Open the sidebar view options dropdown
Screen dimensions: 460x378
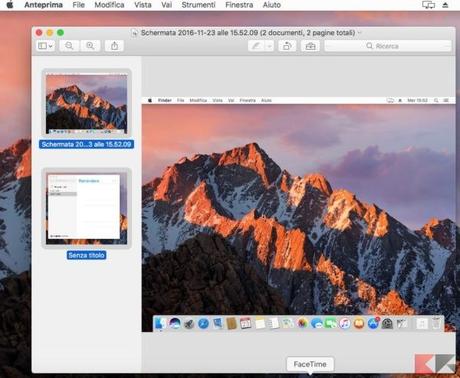point(45,46)
